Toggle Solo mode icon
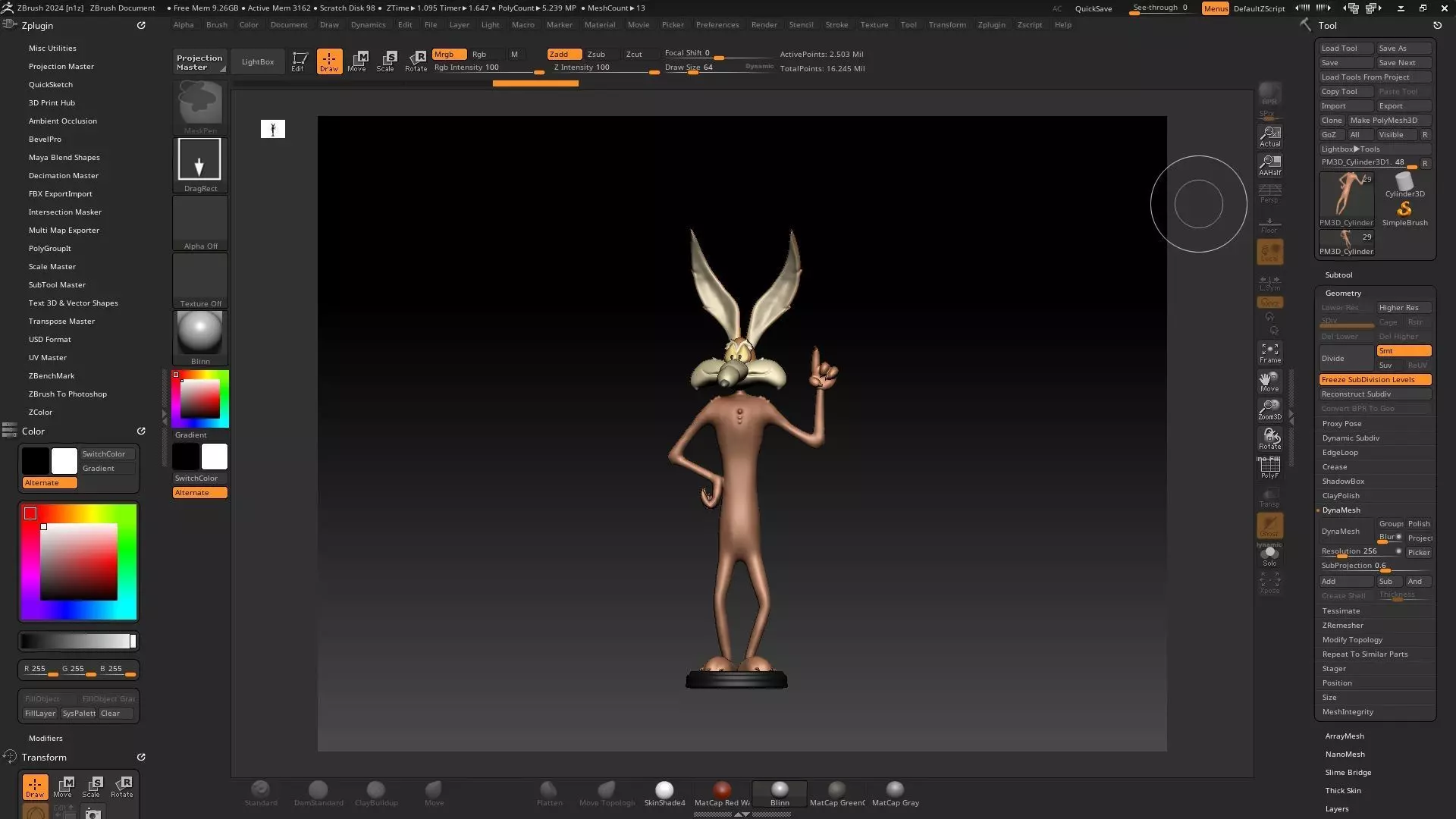Image resolution: width=1456 pixels, height=819 pixels. 1269,556
